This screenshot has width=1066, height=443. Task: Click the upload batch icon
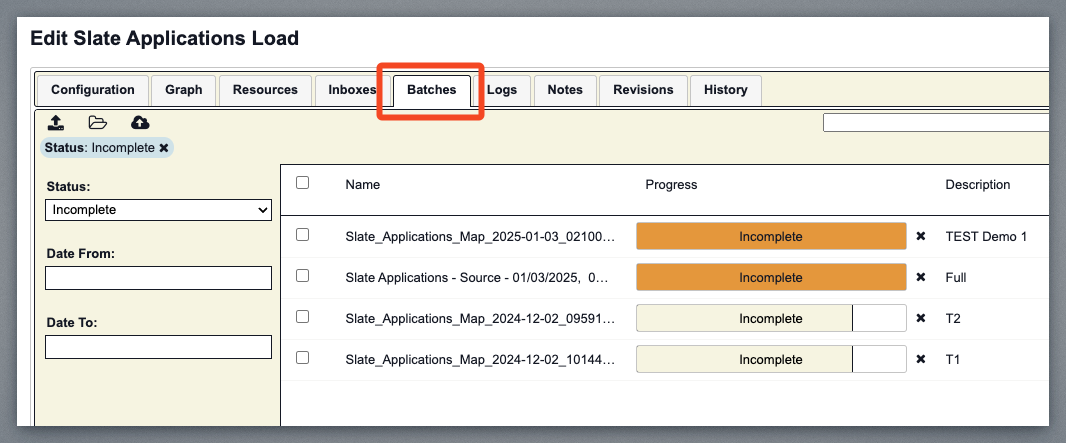pyautogui.click(x=57, y=123)
